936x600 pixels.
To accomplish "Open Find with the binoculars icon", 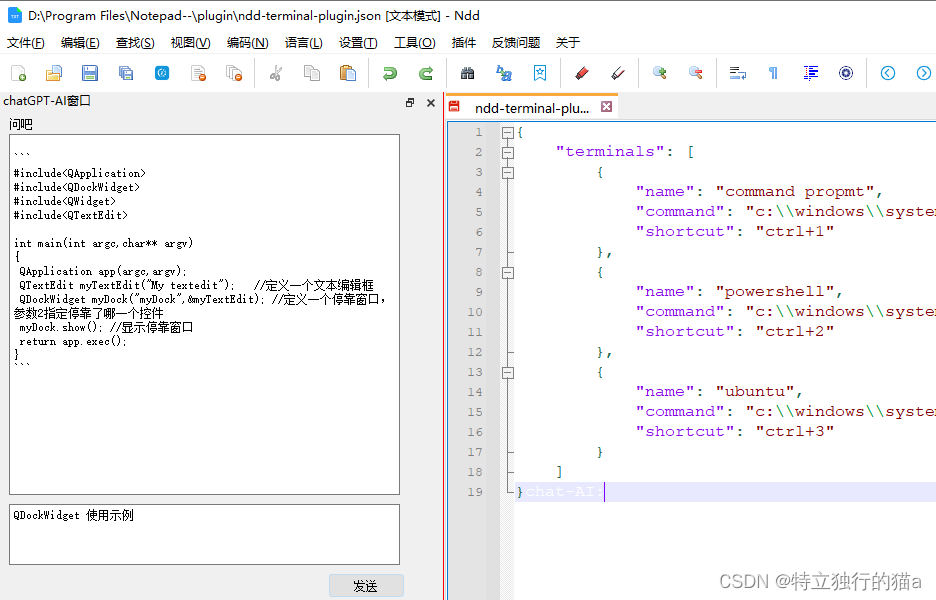I will coord(467,73).
